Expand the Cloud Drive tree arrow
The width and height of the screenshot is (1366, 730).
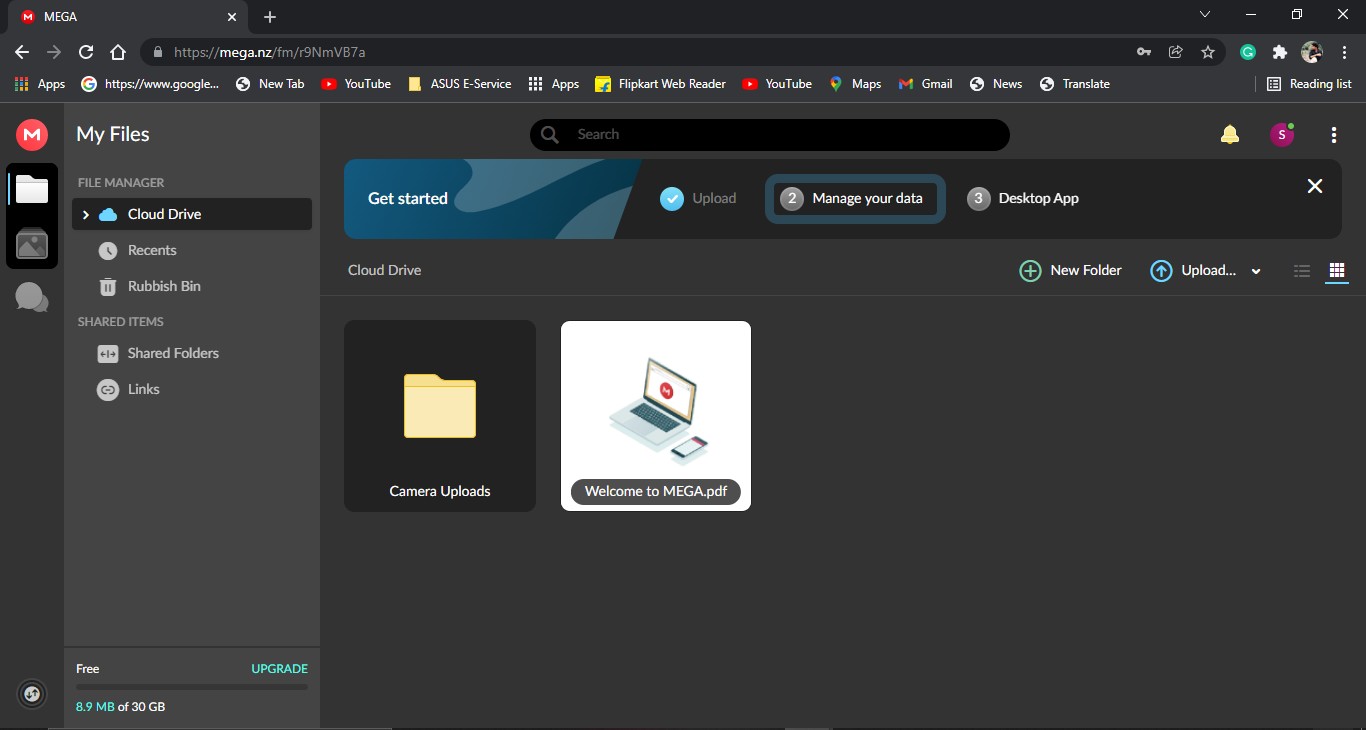[x=86, y=214]
